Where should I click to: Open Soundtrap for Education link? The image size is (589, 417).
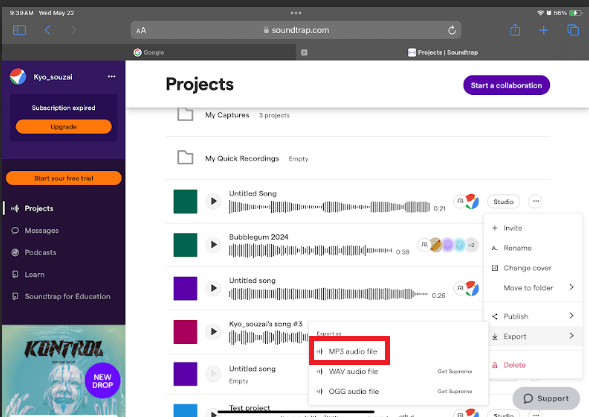coord(61,296)
